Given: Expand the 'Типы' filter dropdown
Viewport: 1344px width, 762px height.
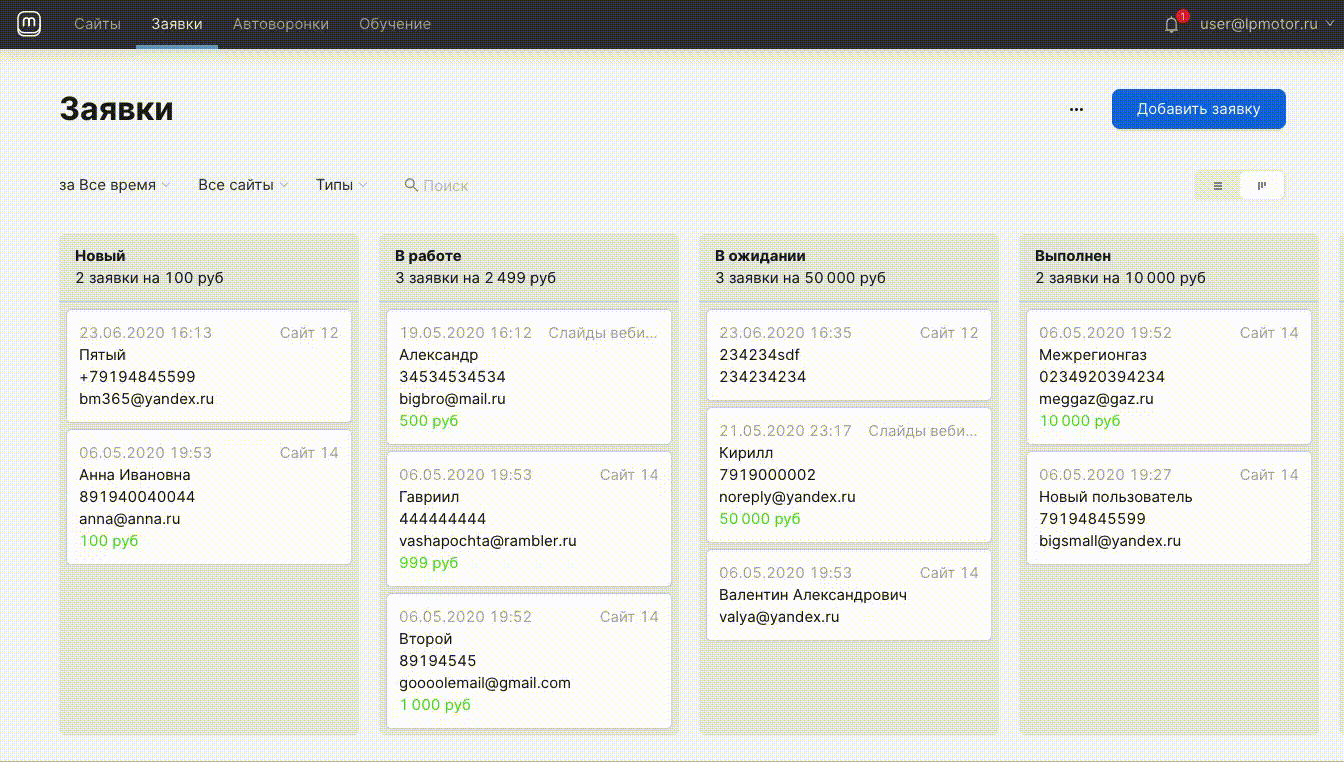Looking at the screenshot, I should 341,185.
